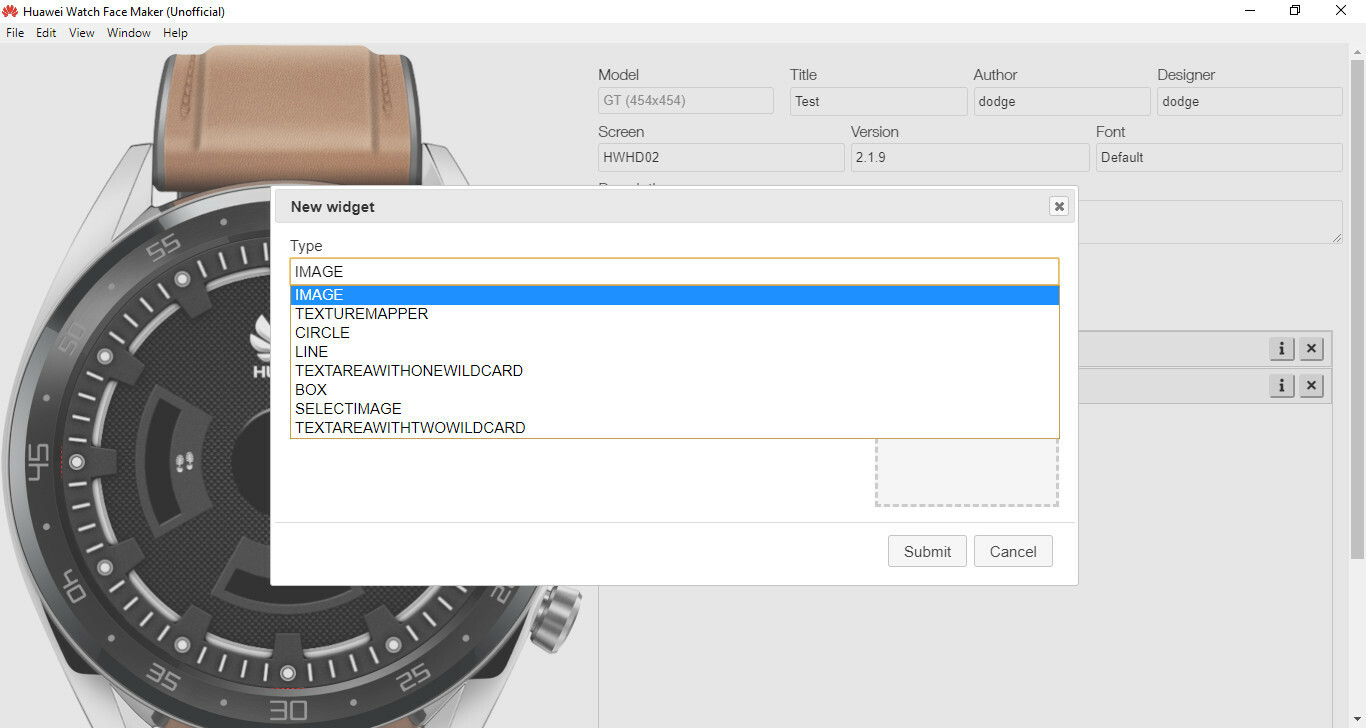Remove the lower widget row with its X

click(x=1311, y=385)
